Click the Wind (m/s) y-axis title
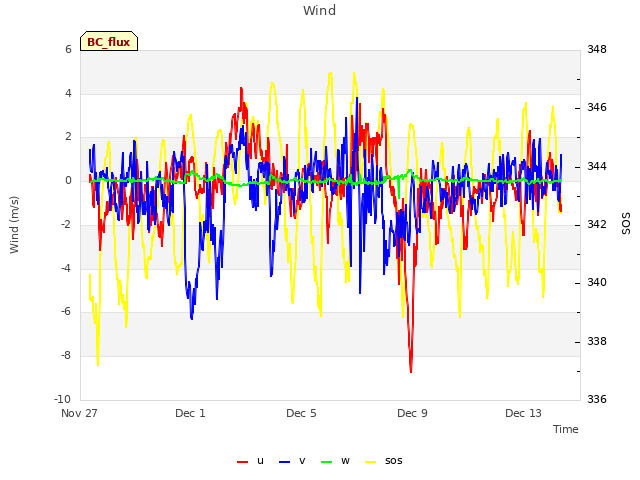 [x=14, y=225]
